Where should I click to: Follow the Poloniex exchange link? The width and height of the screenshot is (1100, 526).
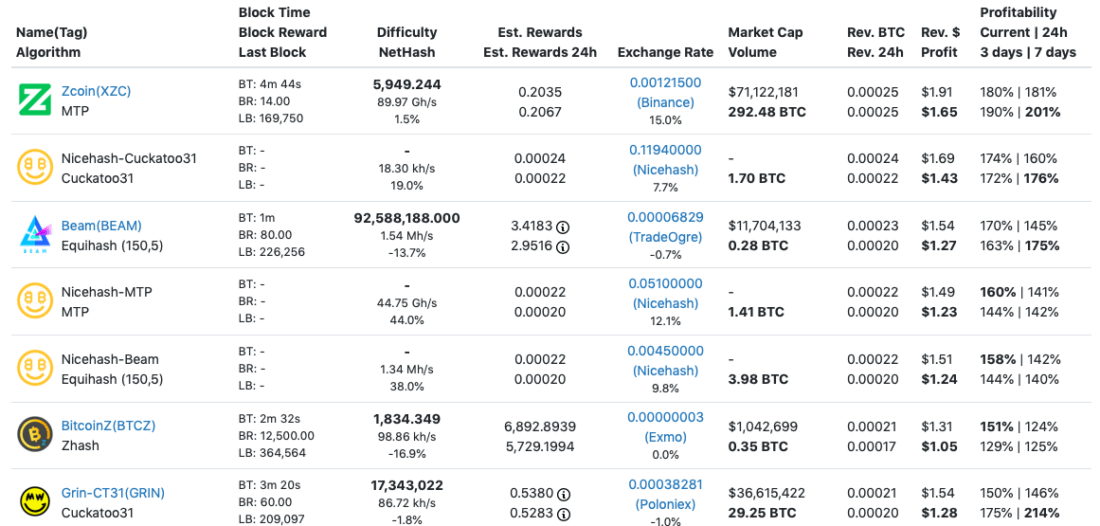tap(665, 504)
